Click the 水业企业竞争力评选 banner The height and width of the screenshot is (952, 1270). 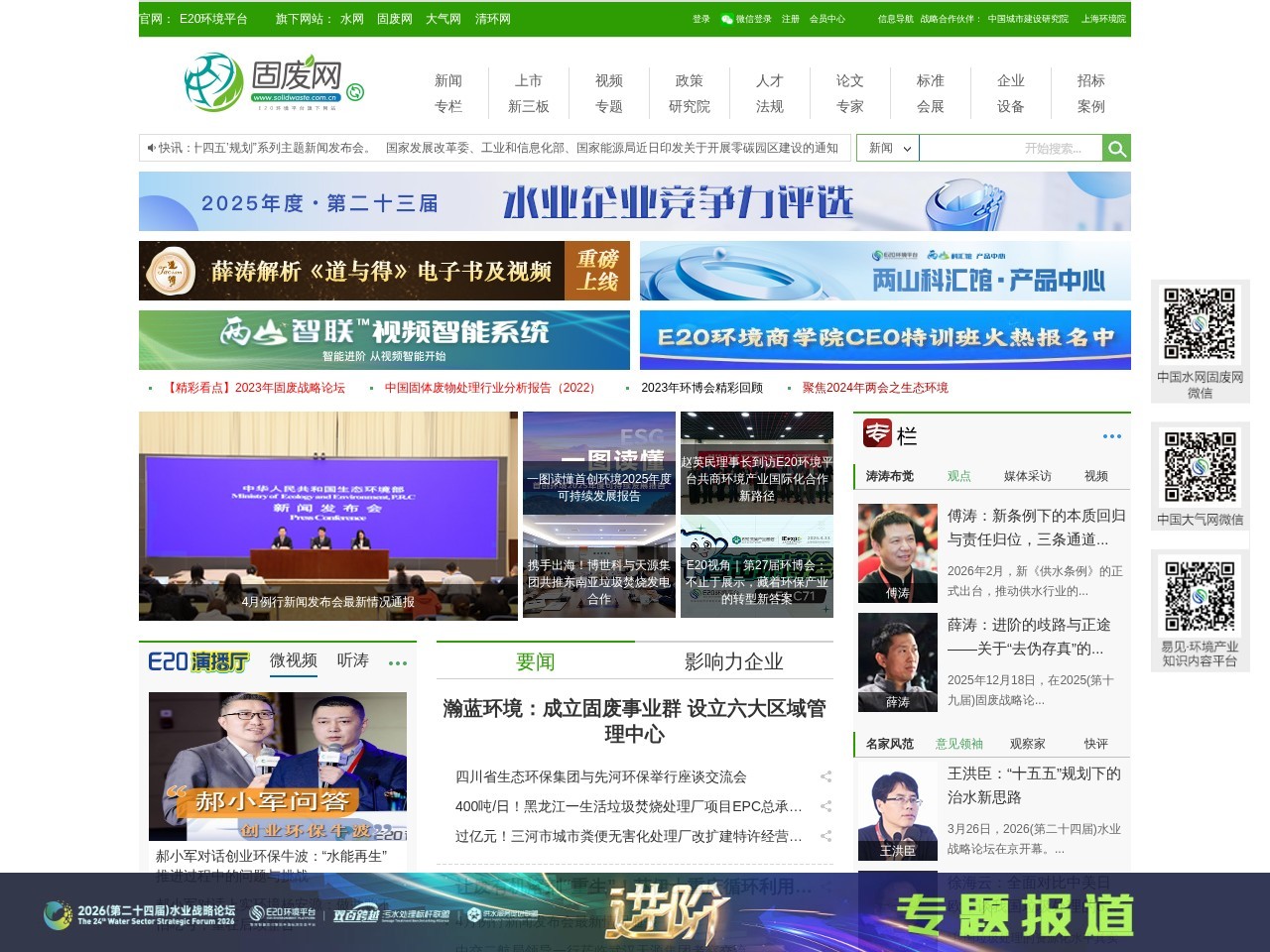(635, 201)
